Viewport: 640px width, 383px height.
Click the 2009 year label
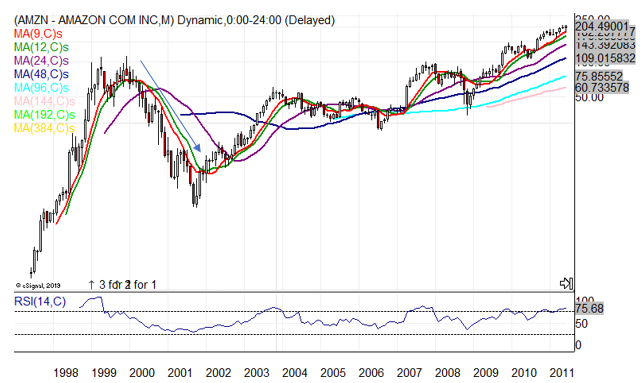pyautogui.click(x=486, y=372)
